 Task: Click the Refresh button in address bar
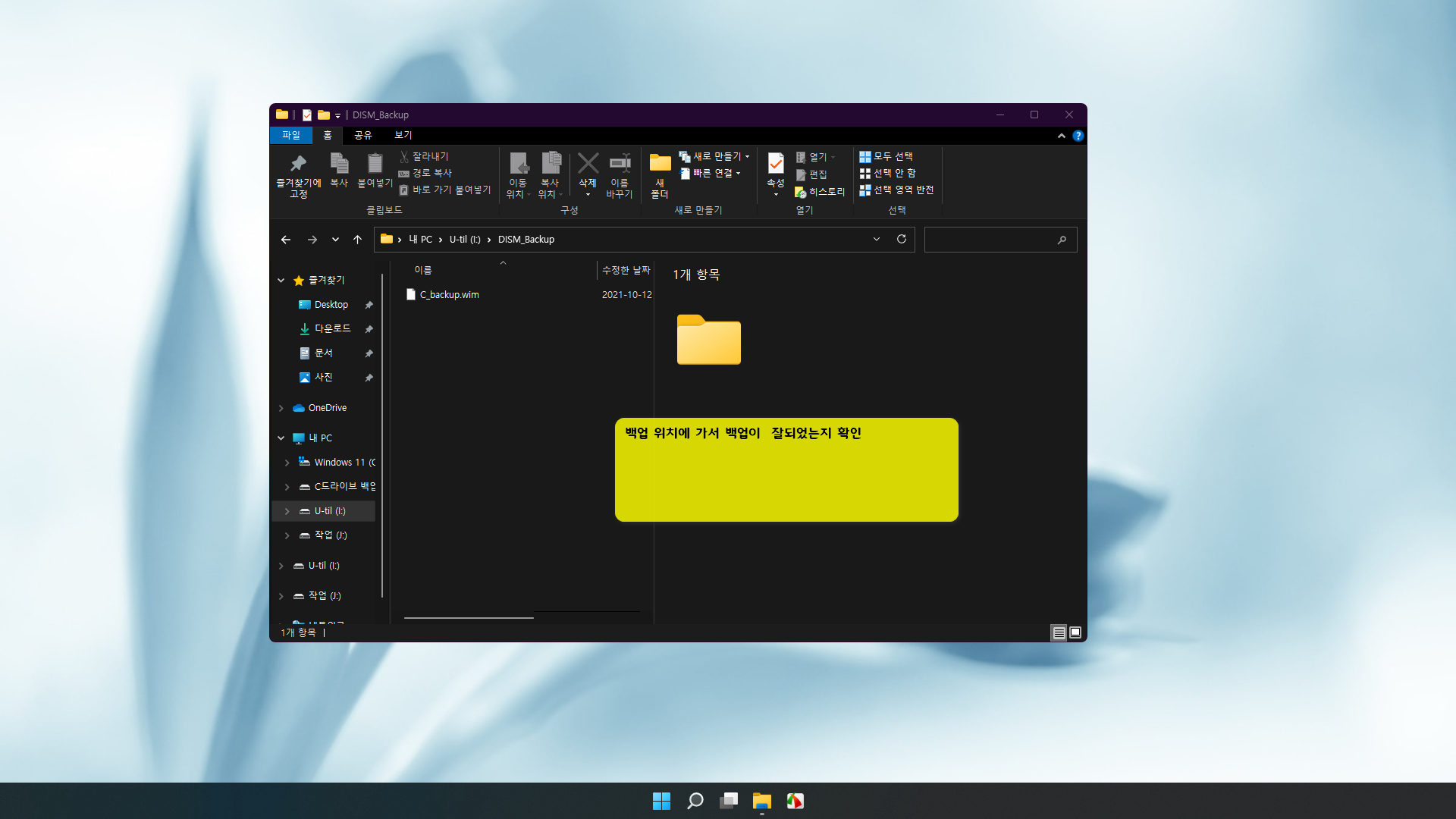point(902,239)
